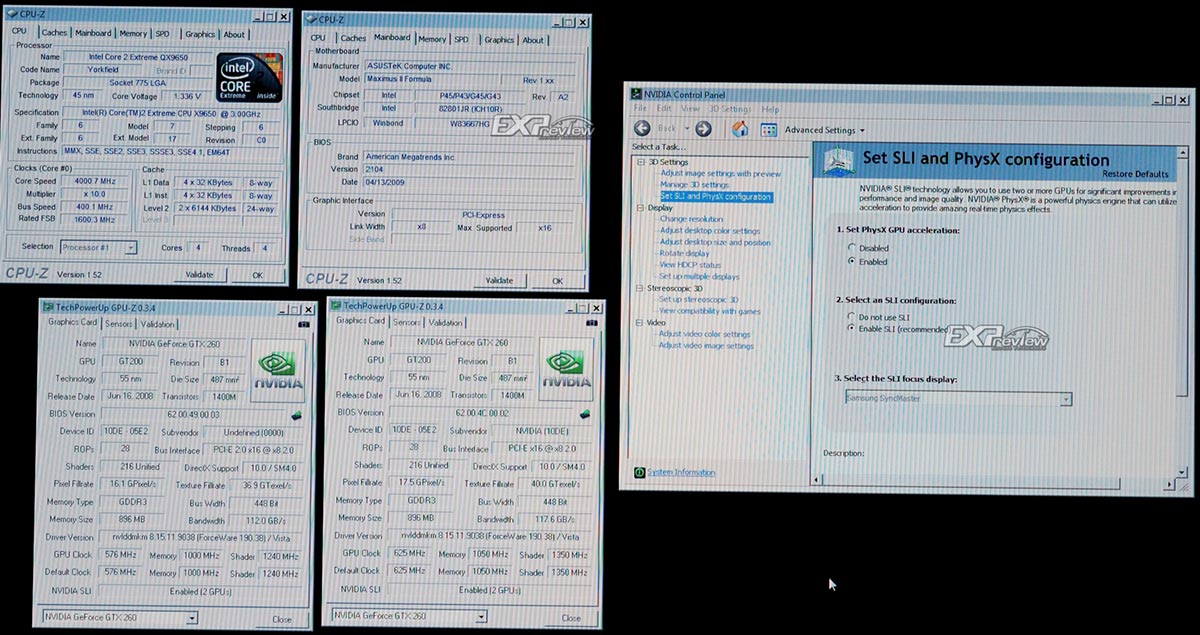Select the Do not use SLI option
The image size is (1200, 635).
point(852,317)
